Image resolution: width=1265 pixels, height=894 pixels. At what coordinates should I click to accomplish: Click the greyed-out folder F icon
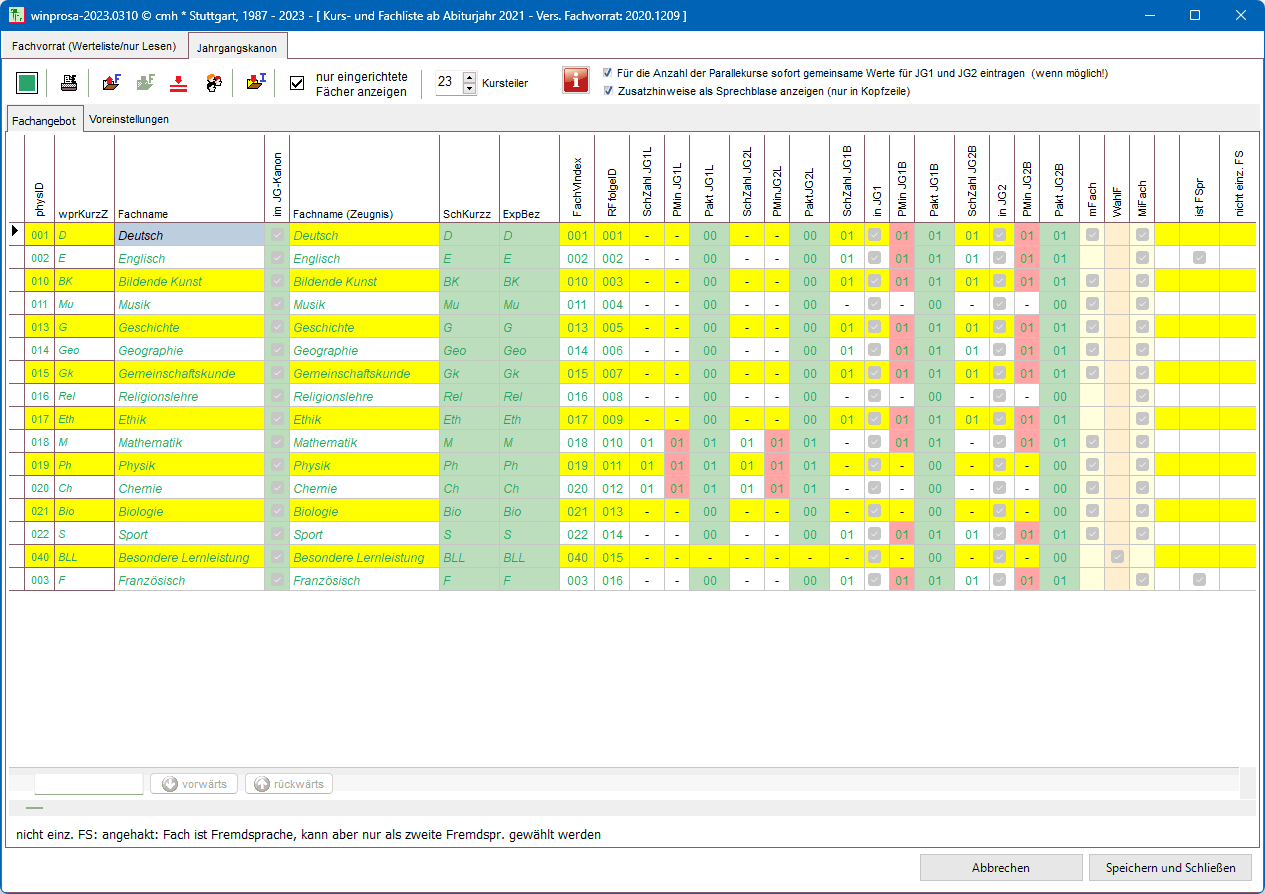(145, 83)
